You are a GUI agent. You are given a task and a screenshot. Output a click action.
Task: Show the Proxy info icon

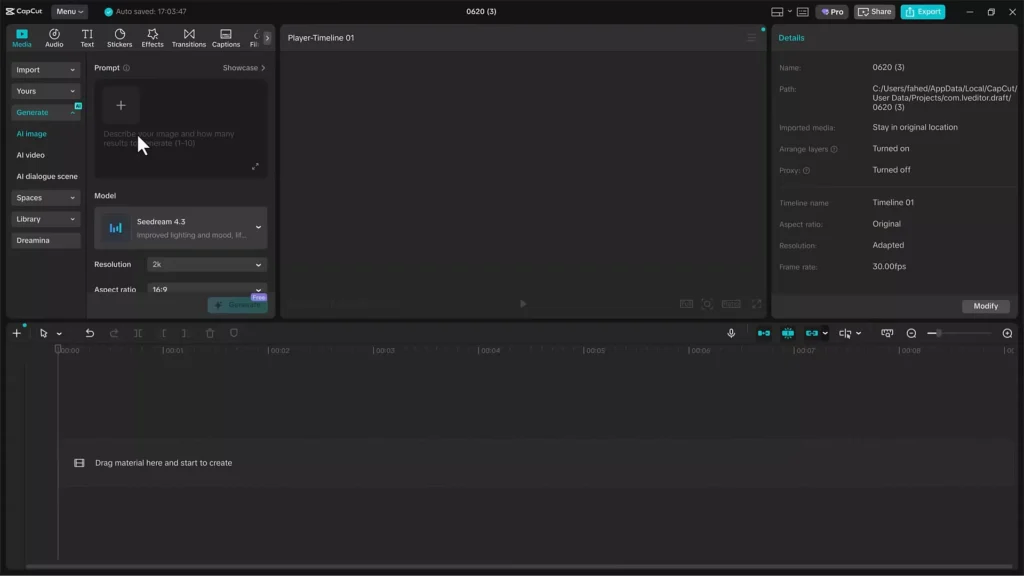pos(807,170)
